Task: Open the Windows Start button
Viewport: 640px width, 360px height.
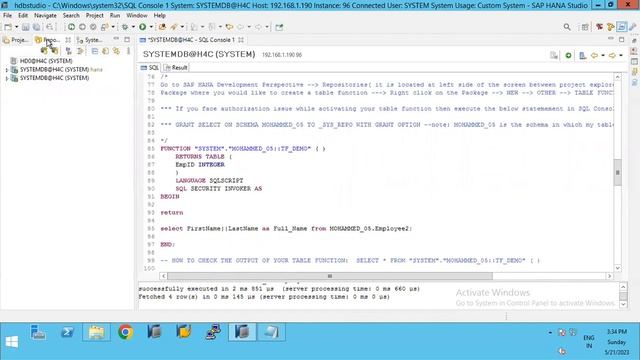Action: point(12,342)
